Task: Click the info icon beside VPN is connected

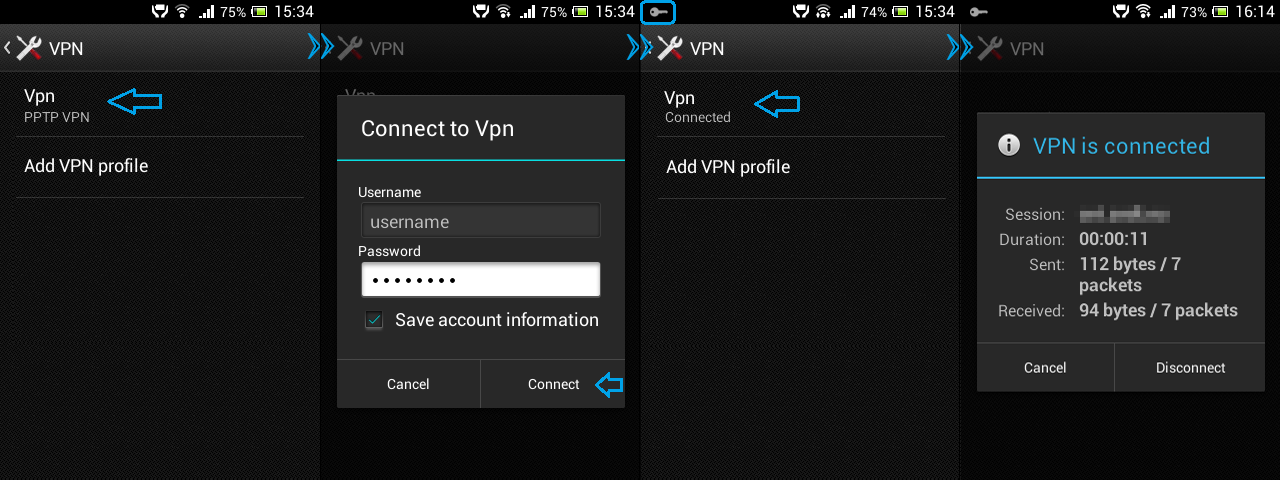Action: [1009, 146]
